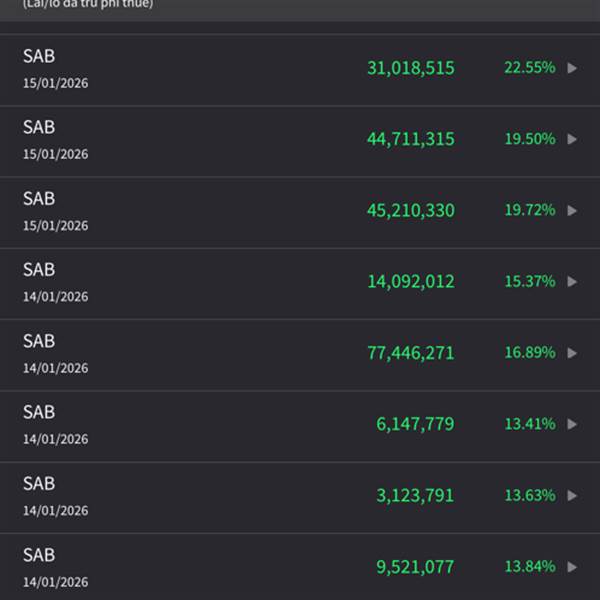The width and height of the screenshot is (600, 600).
Task: Expand details arrow for the 16.89% row
Action: coord(572,353)
